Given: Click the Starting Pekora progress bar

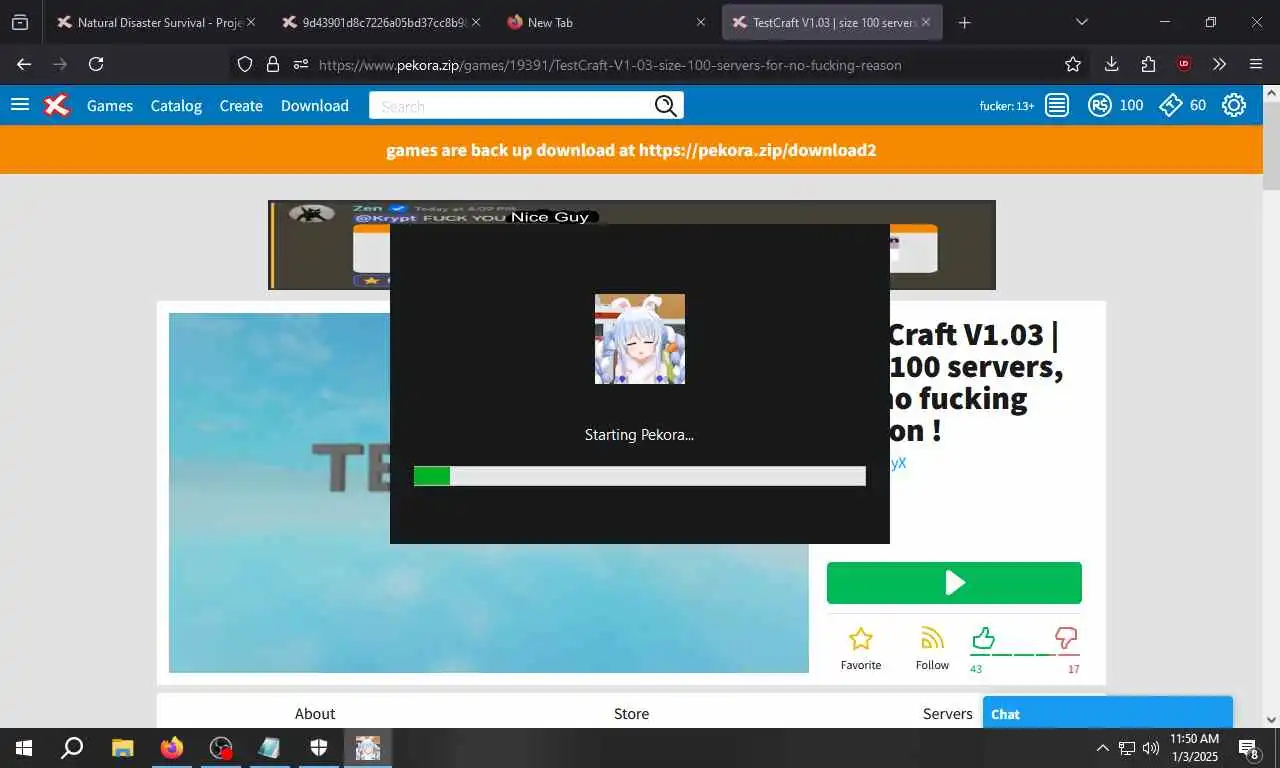Looking at the screenshot, I should coord(640,476).
